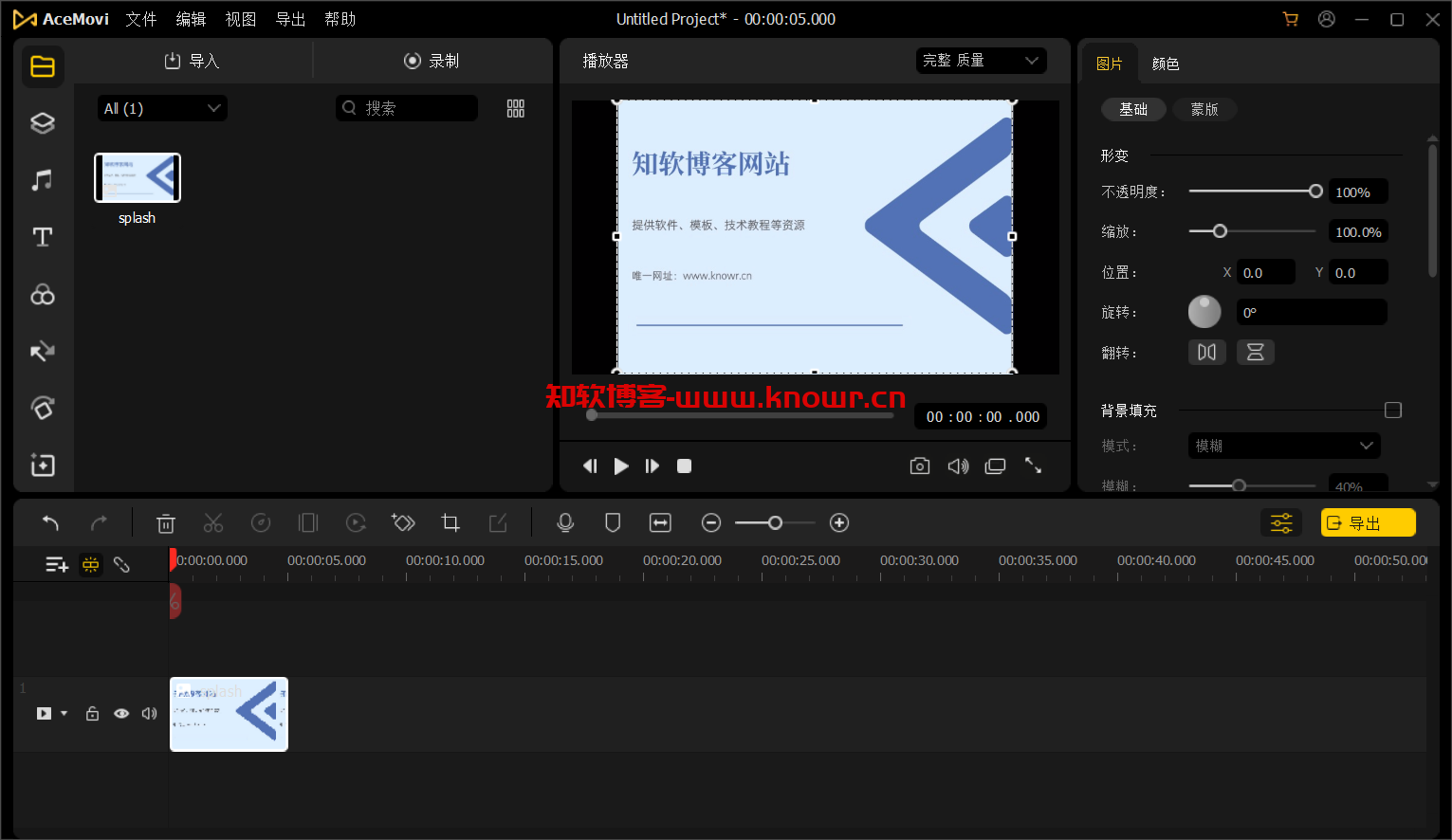The height and width of the screenshot is (840, 1452).
Task: Select the splash media thumbnail
Action: (138, 178)
